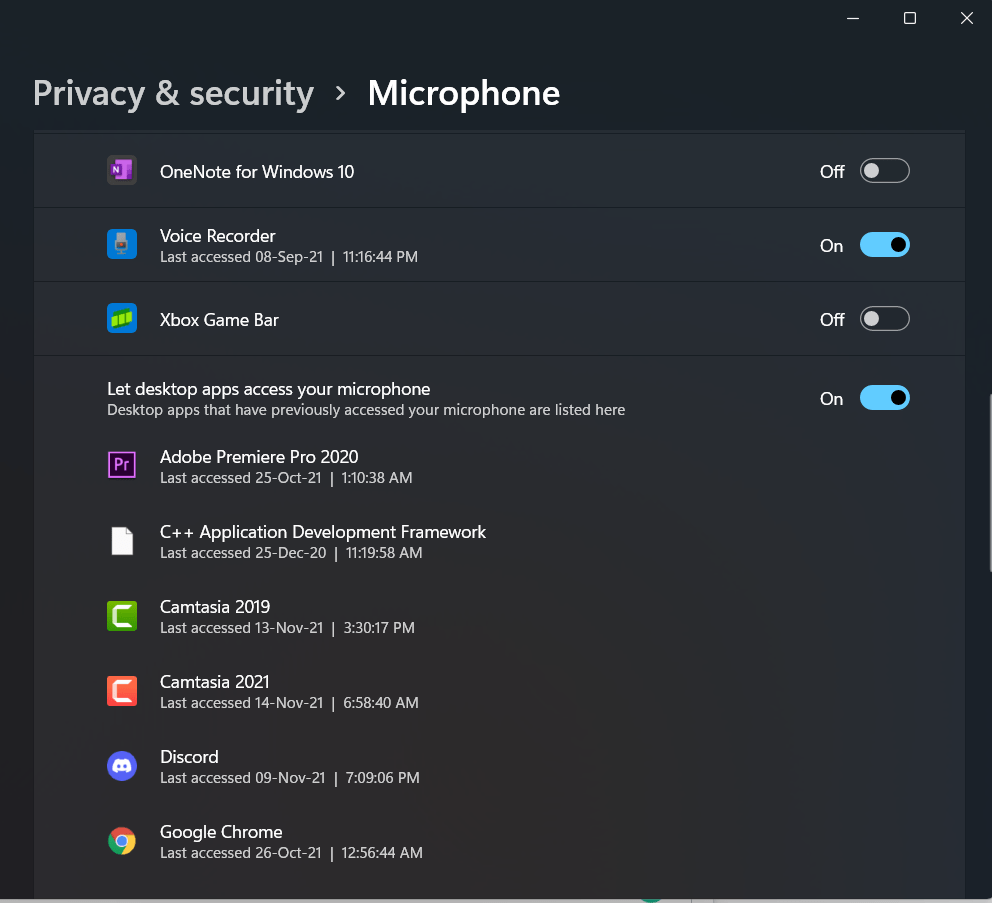Disable desktop apps microphone access toggle
The height and width of the screenshot is (903, 992).
[x=884, y=398]
